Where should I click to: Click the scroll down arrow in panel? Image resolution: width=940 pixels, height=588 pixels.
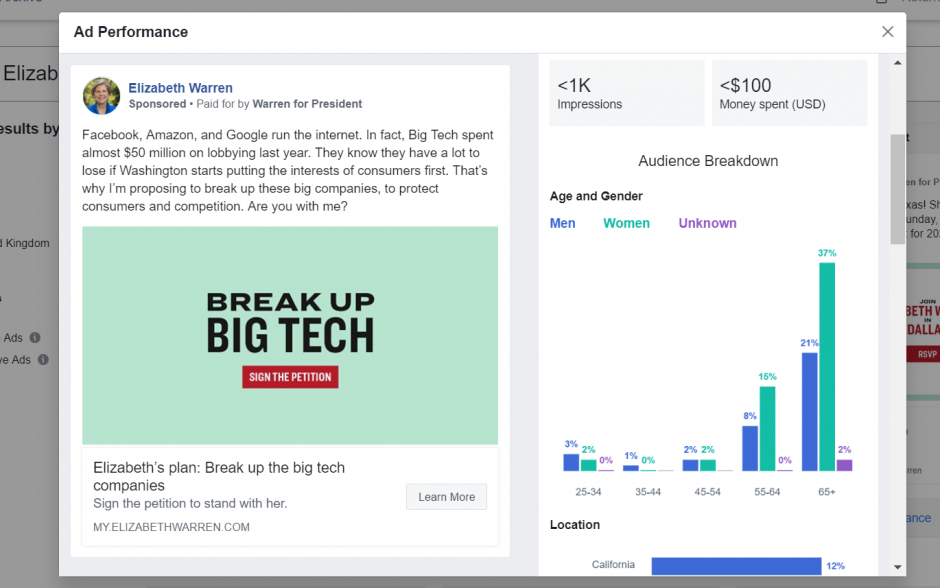click(x=897, y=567)
